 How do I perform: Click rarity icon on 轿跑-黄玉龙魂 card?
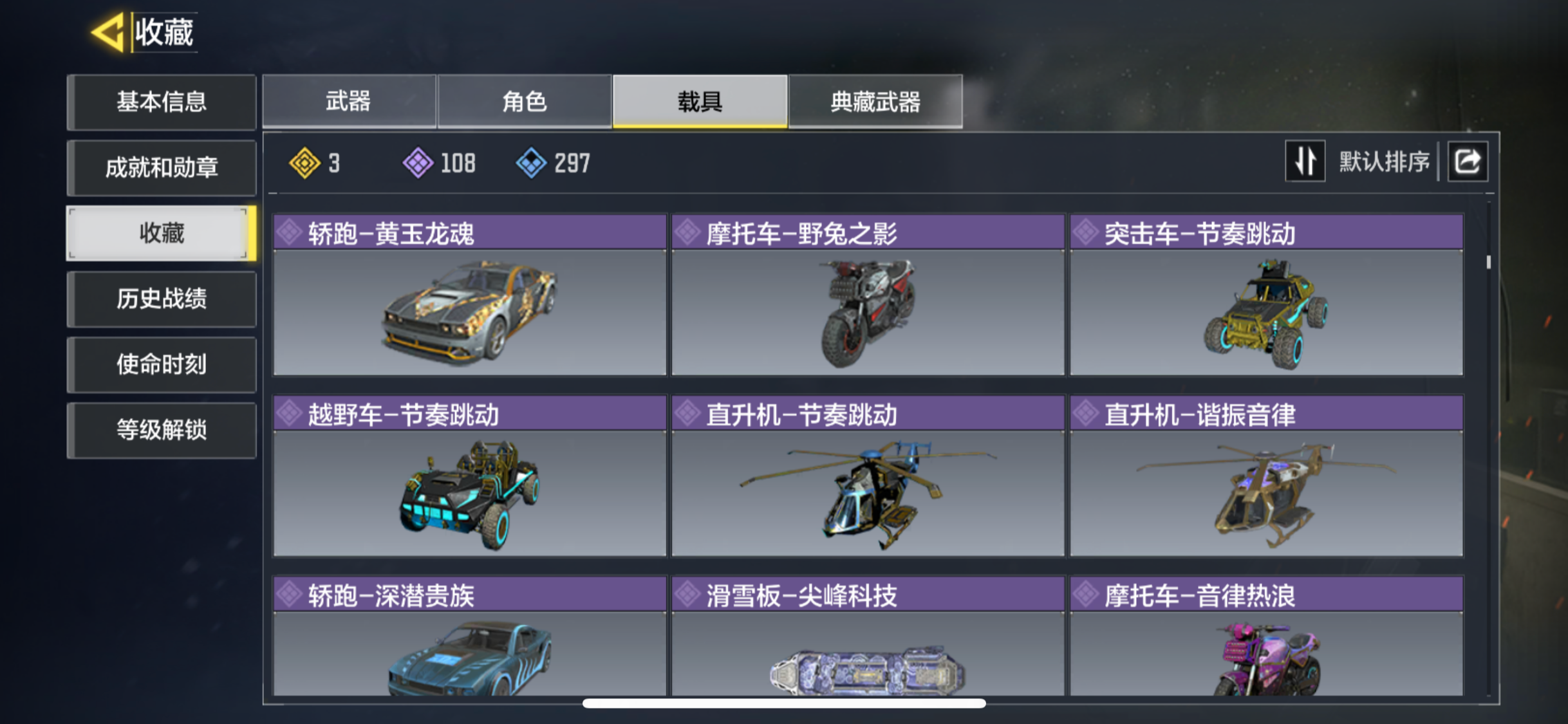[290, 232]
